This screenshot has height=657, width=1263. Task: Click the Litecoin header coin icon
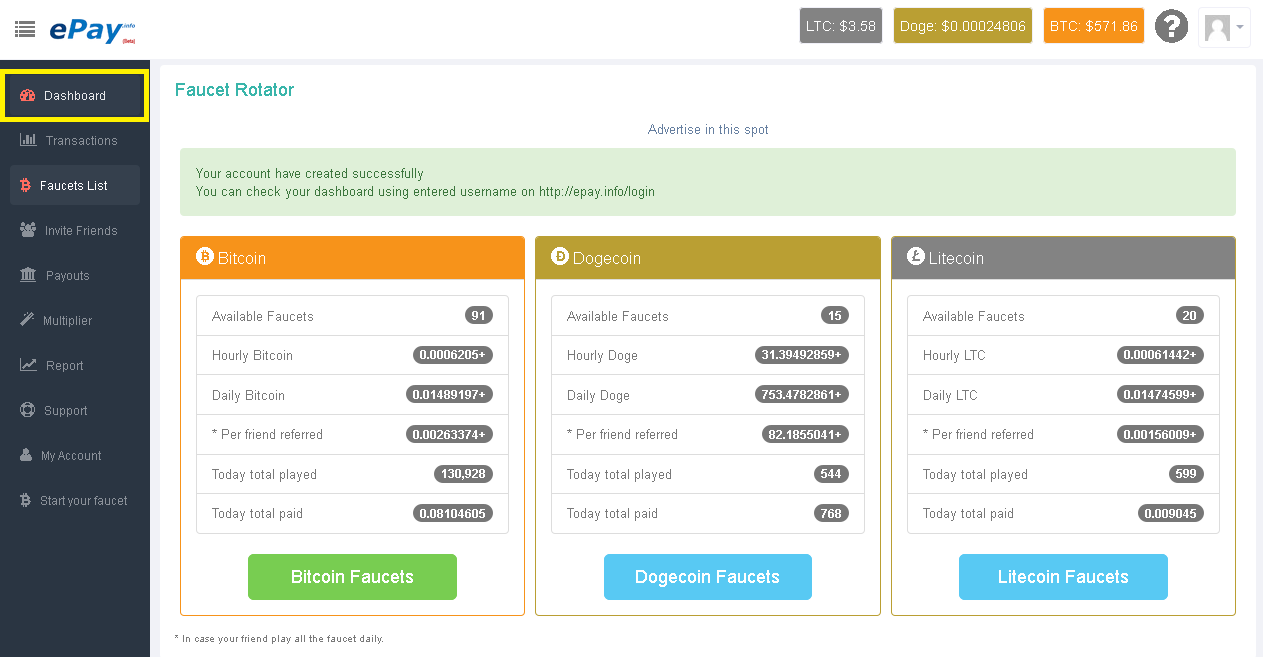[x=916, y=257]
